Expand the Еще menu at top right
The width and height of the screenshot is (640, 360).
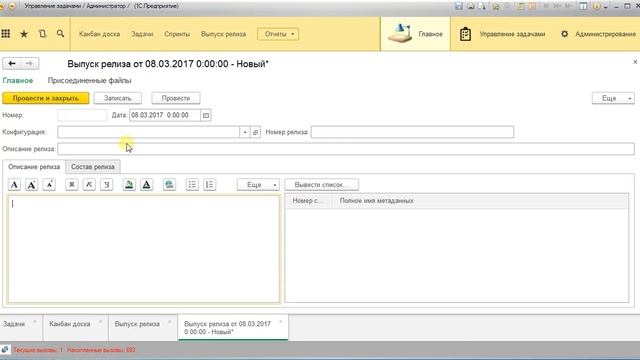(x=613, y=98)
